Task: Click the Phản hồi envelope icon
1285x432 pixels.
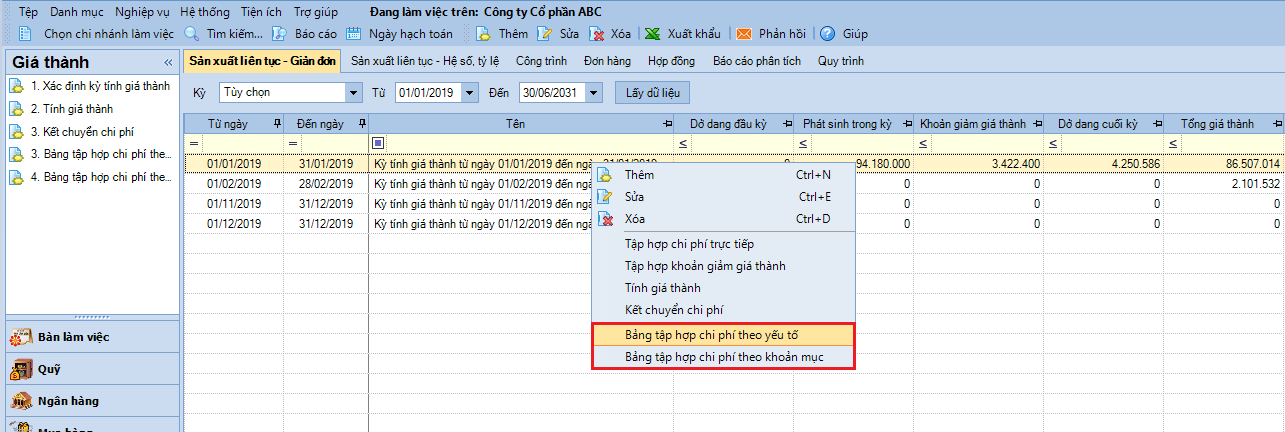Action: (744, 33)
